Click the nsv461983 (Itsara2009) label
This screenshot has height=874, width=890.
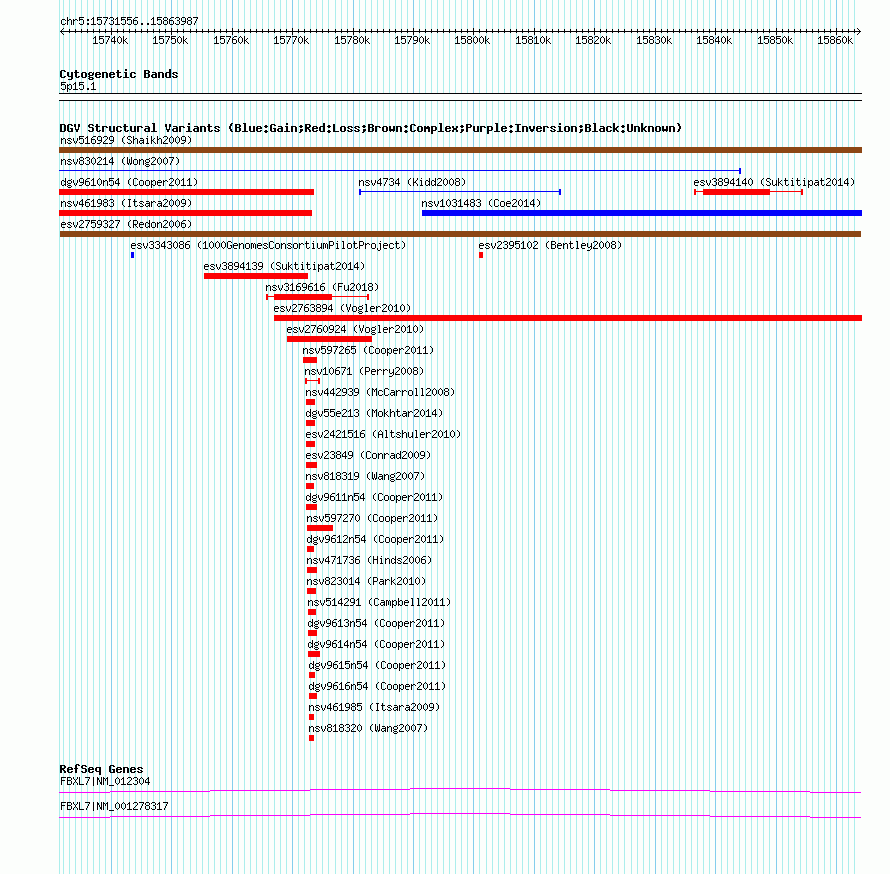click(x=126, y=203)
